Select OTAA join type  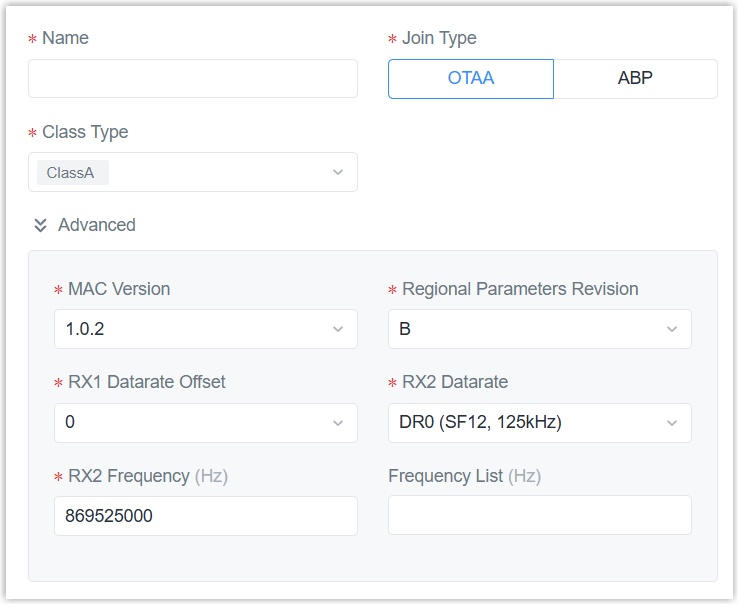[470, 78]
